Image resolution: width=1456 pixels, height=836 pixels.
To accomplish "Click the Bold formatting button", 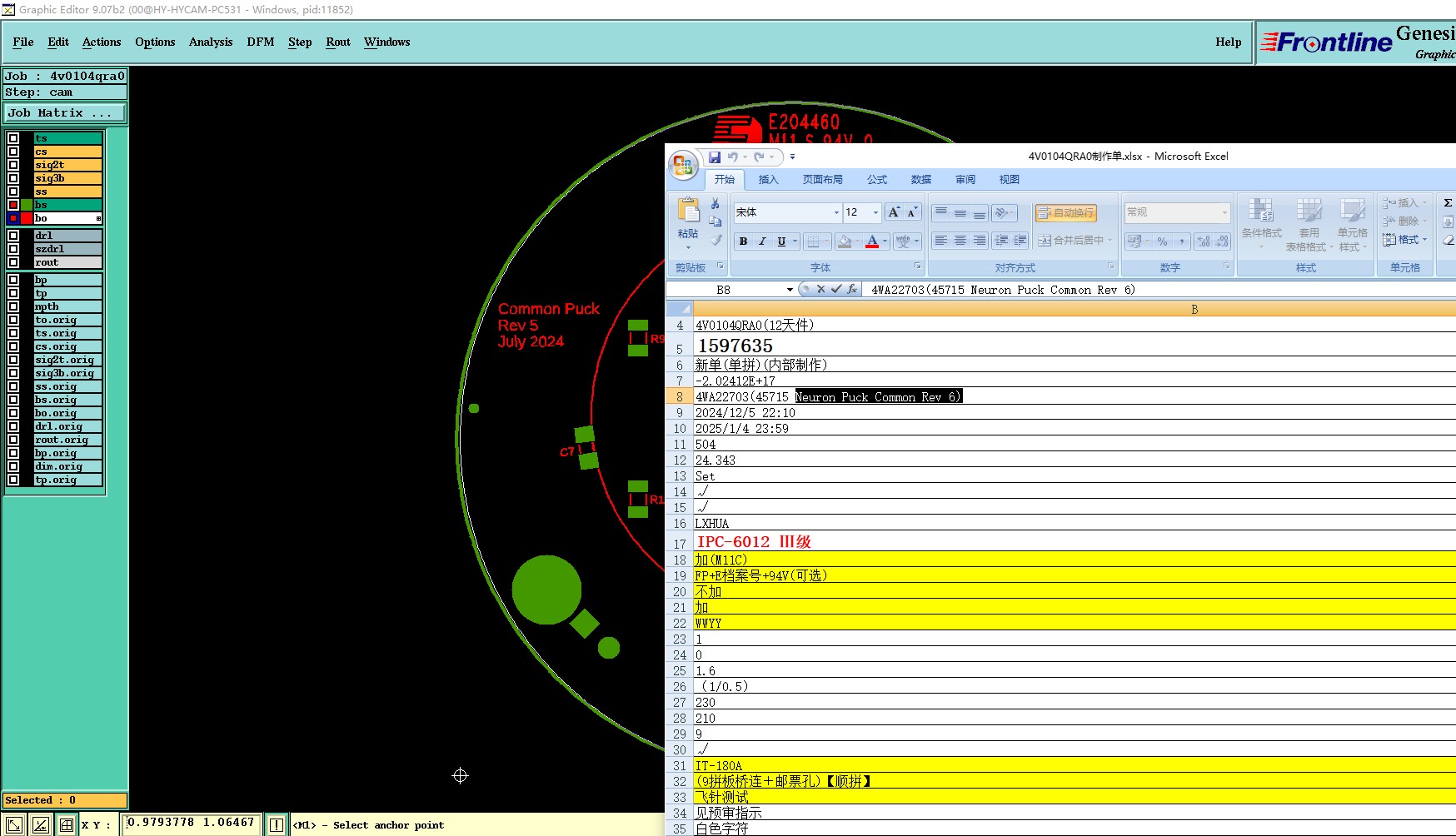I will [743, 241].
